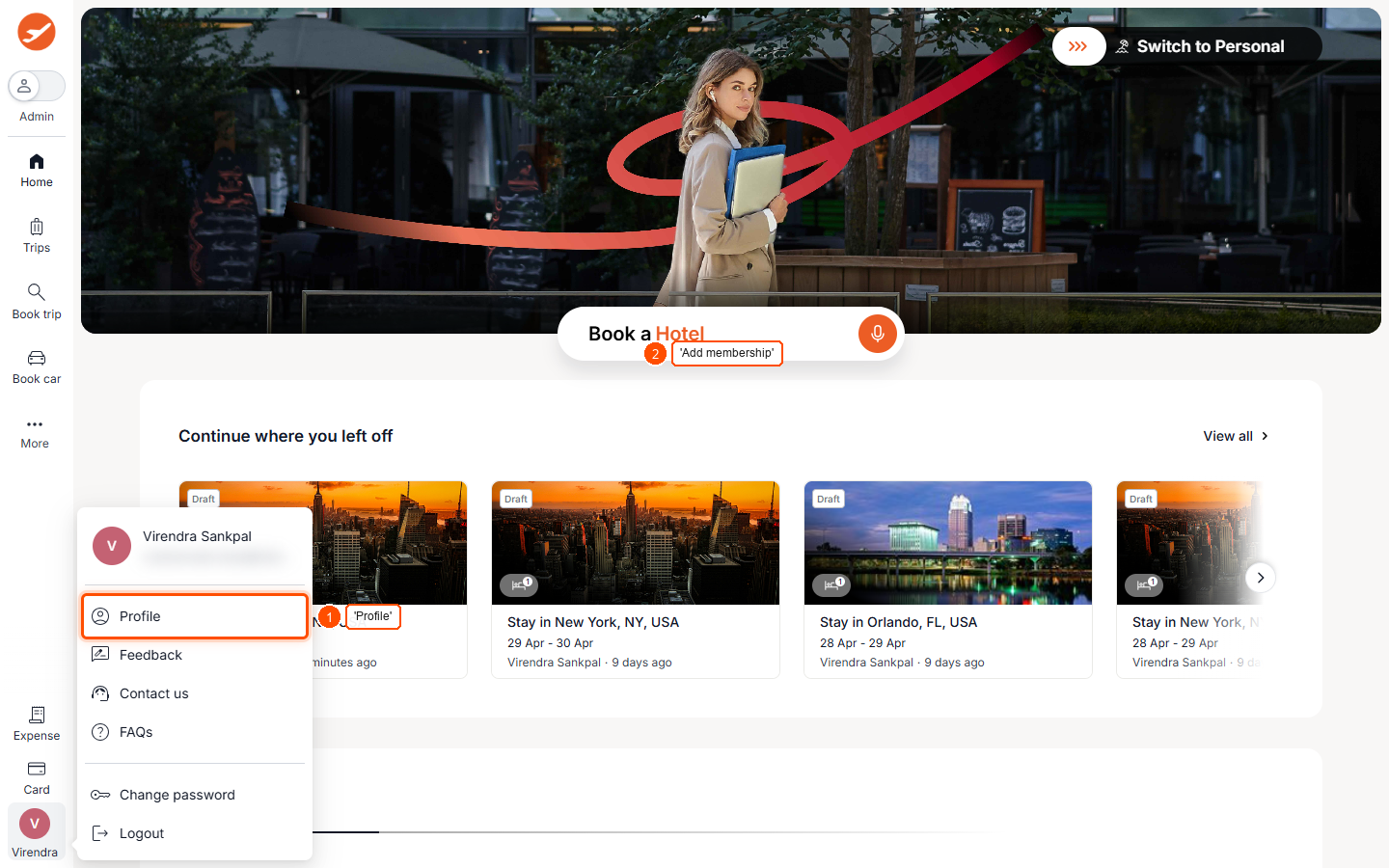This screenshot has width=1389, height=868.
Task: Select Profile from the user menu
Action: click(195, 616)
